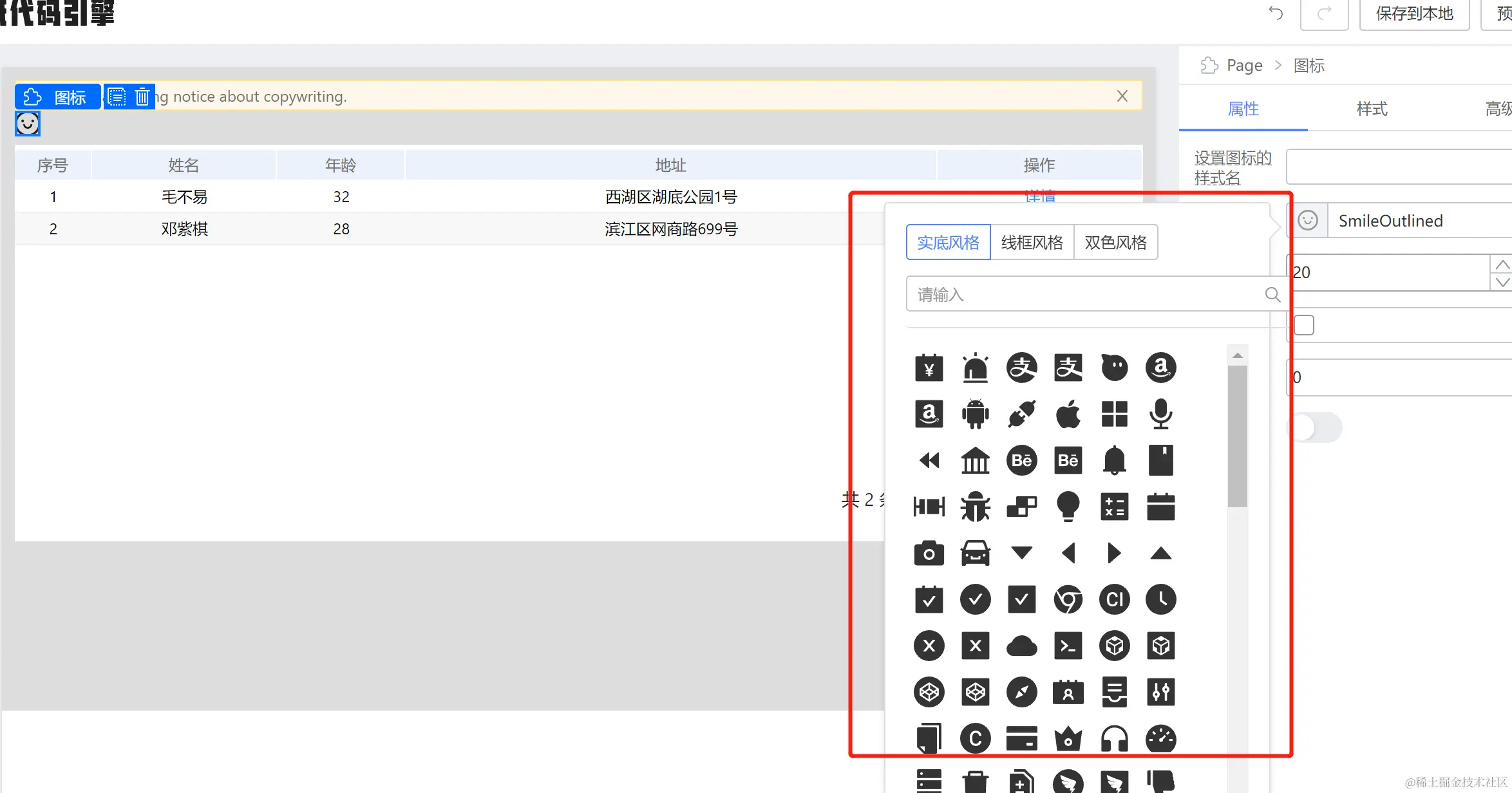
Task: Select the camera icon
Action: pos(929,553)
